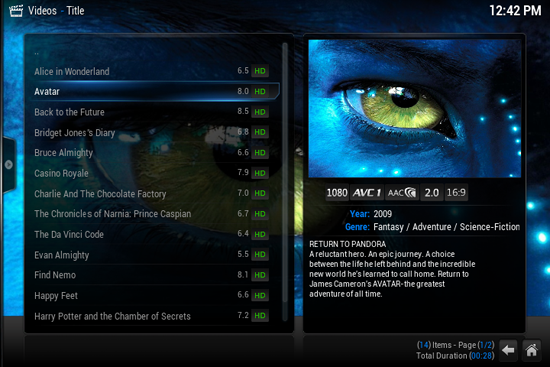Viewport: 550px width, 367px height.
Task: Click the 1080 resolution badge
Action: click(337, 193)
